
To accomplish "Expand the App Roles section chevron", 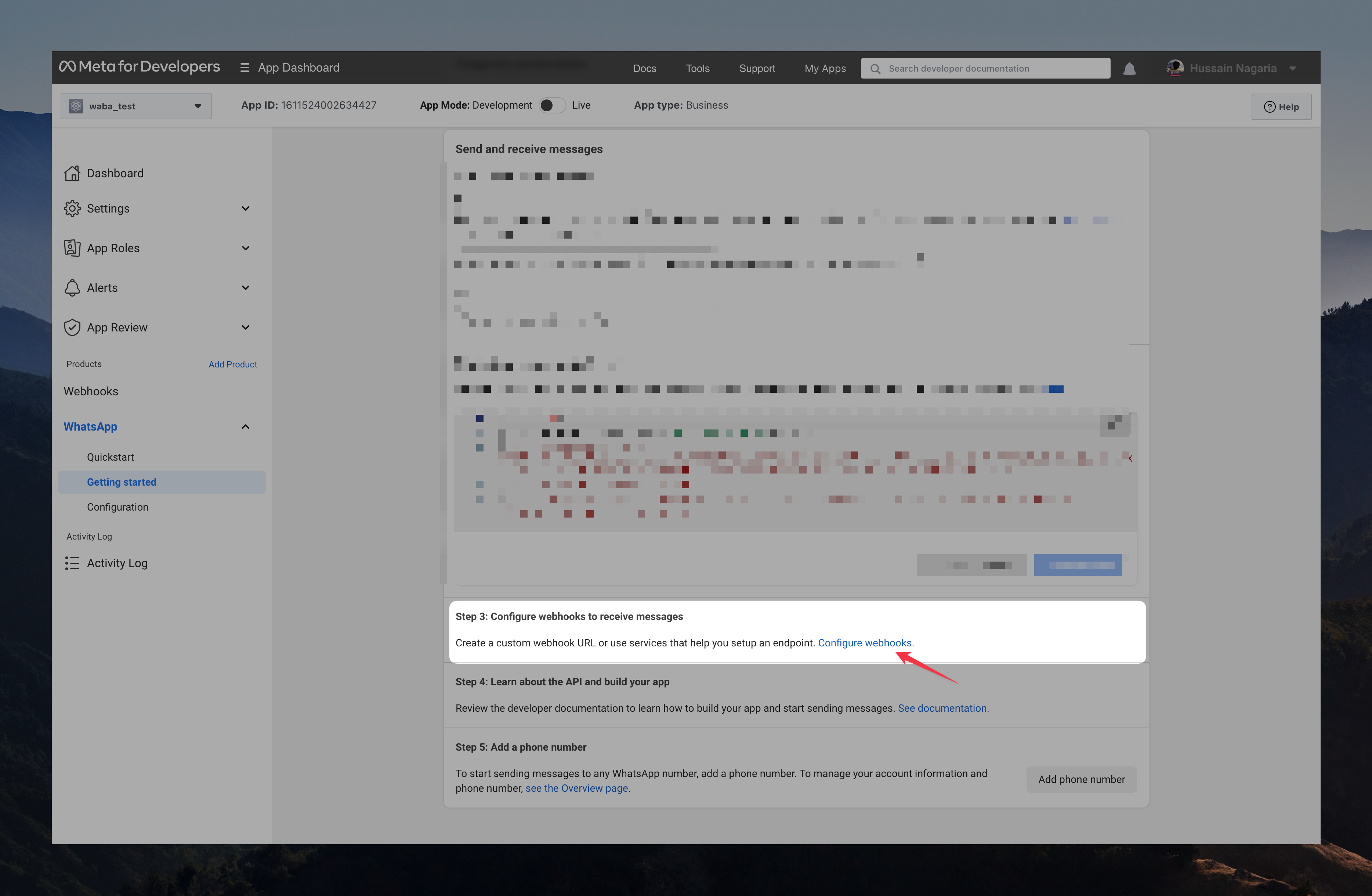I will coord(245,249).
